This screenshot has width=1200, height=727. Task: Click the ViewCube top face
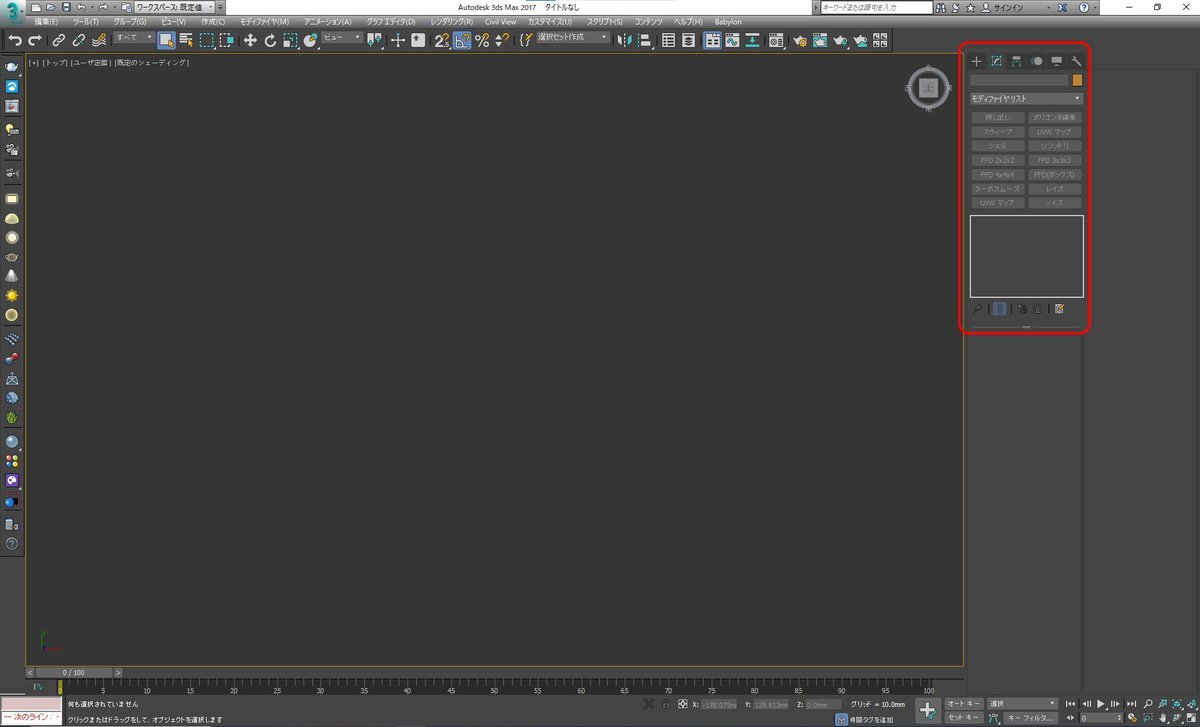coord(929,88)
